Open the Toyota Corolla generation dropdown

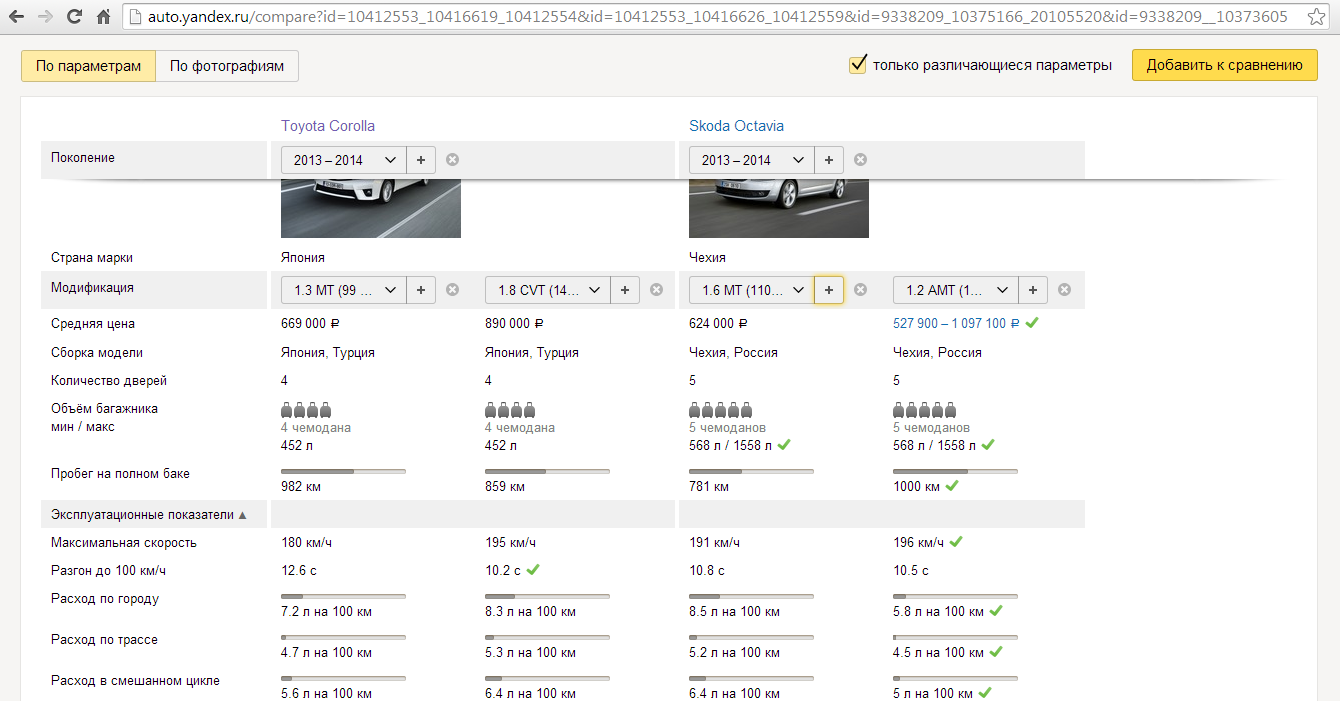click(x=344, y=160)
